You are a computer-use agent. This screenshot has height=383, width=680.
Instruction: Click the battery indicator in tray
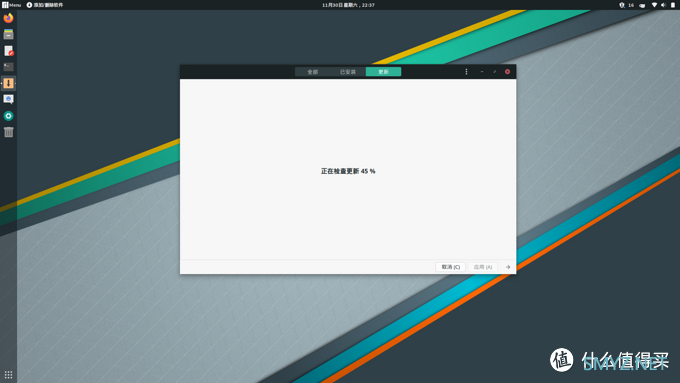coord(673,5)
